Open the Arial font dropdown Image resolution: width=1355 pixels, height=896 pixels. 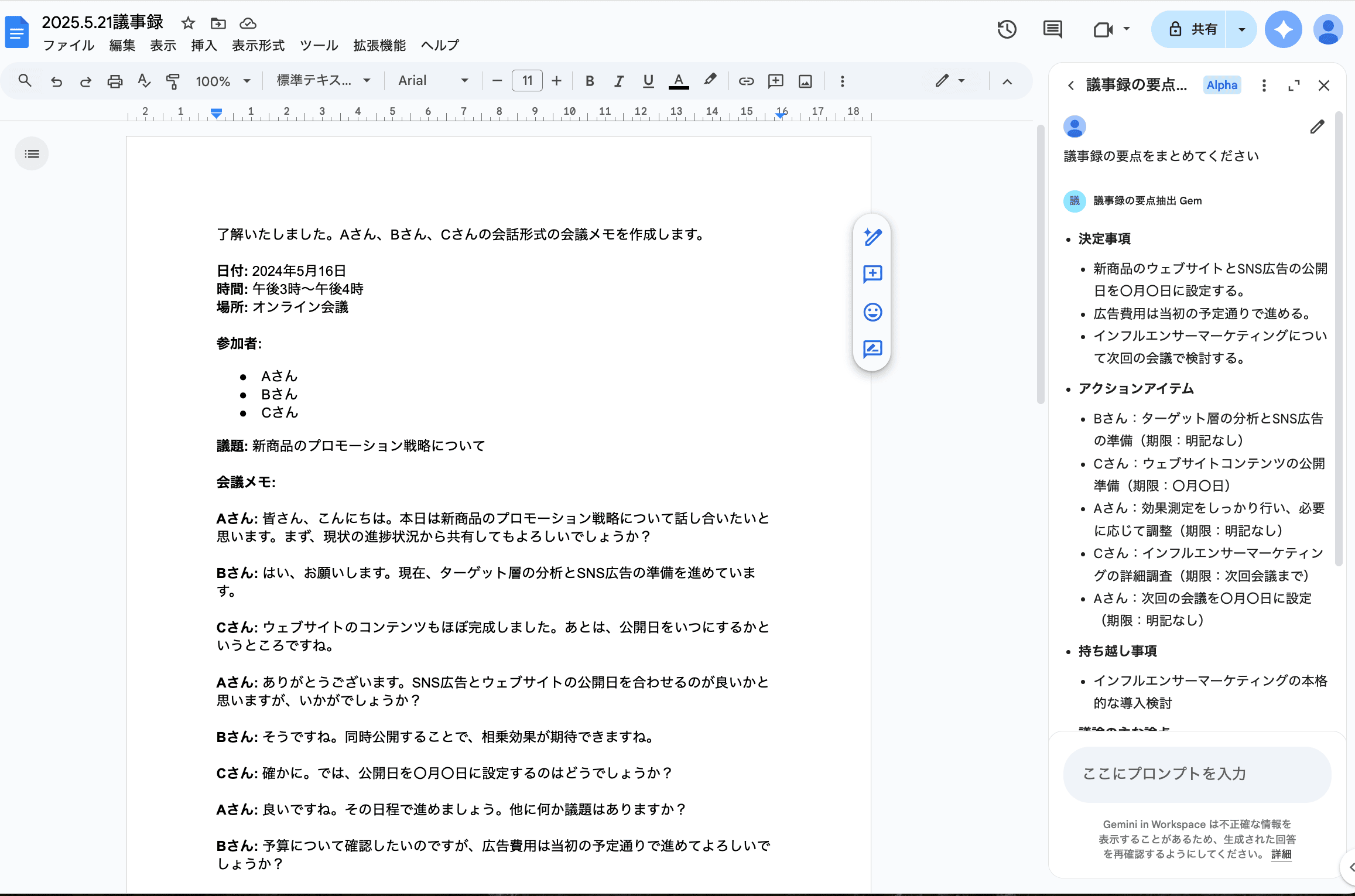tap(433, 81)
